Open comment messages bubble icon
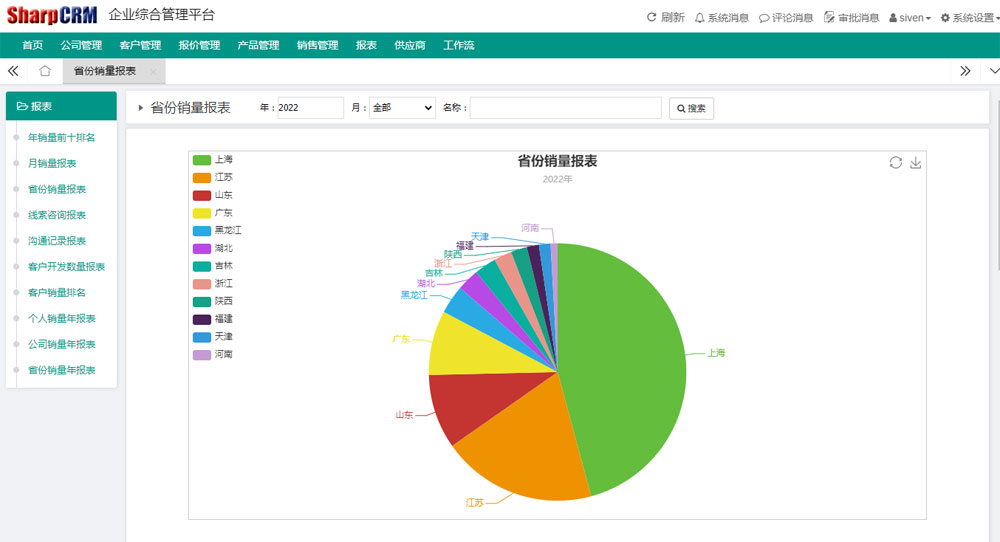Screen dimensions: 1000x542 [x=764, y=17]
